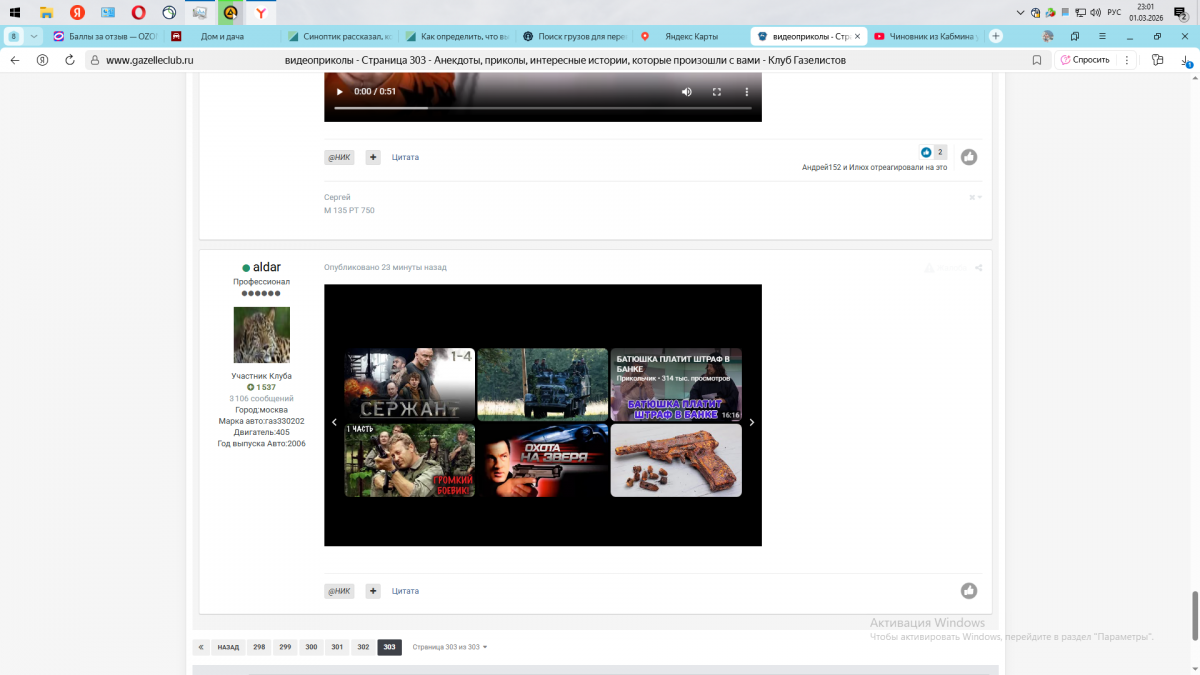Go to the previous video suggestions using the left arrow
The height and width of the screenshot is (675, 1200).
coord(334,423)
